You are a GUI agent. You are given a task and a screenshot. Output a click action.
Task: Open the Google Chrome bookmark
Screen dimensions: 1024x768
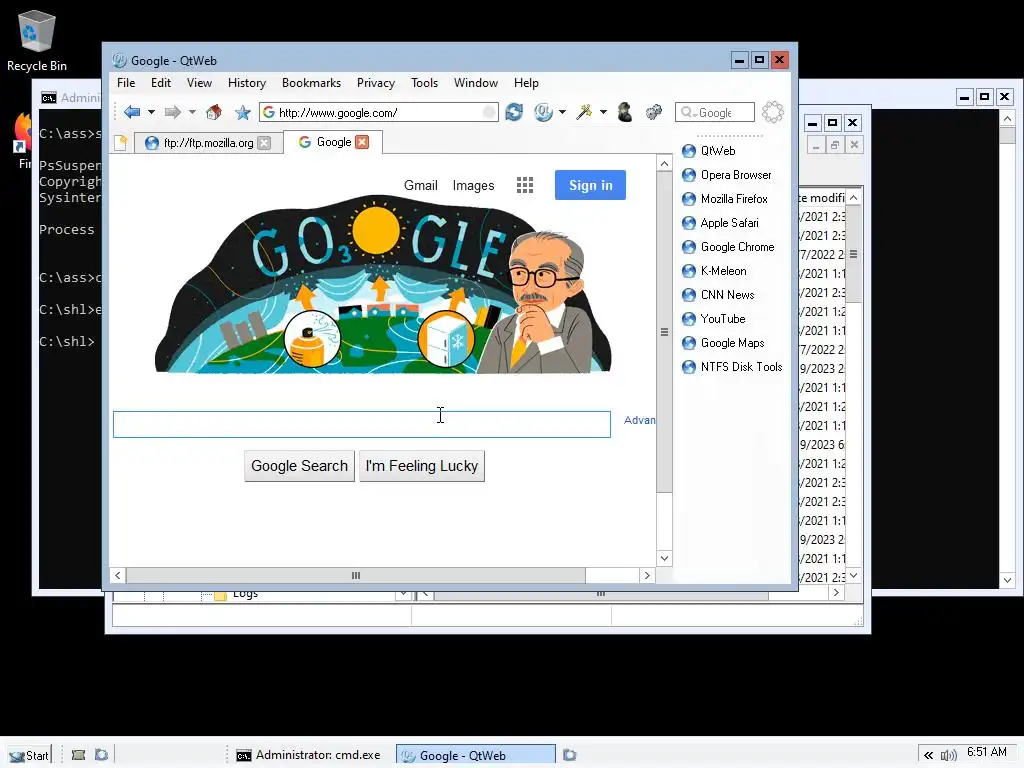point(728,247)
